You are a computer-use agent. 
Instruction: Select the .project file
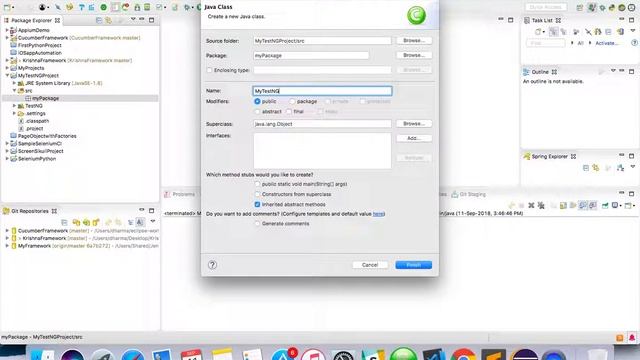[x=34, y=129]
